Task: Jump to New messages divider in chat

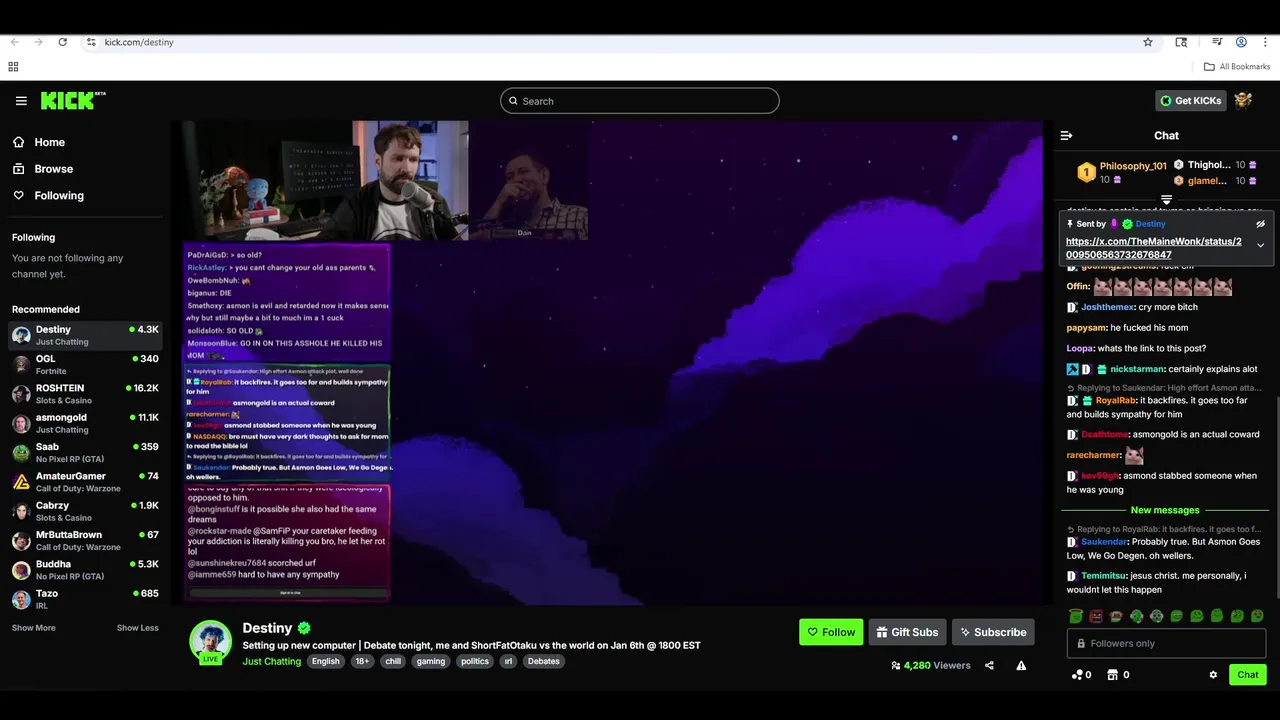Action: pyautogui.click(x=1165, y=510)
